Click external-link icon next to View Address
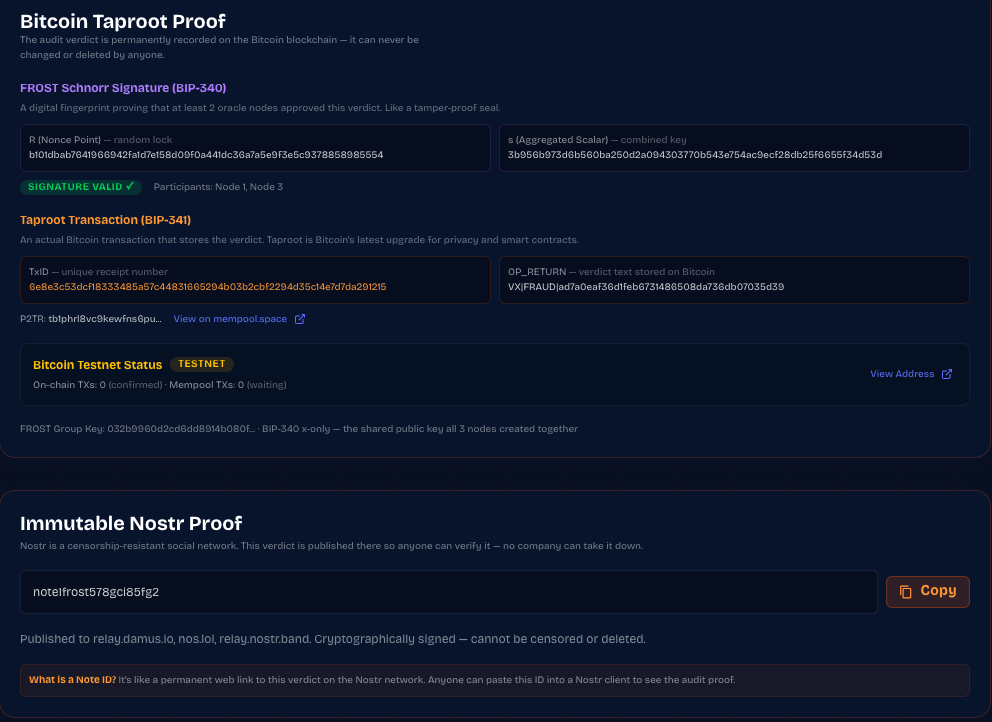 click(947, 374)
